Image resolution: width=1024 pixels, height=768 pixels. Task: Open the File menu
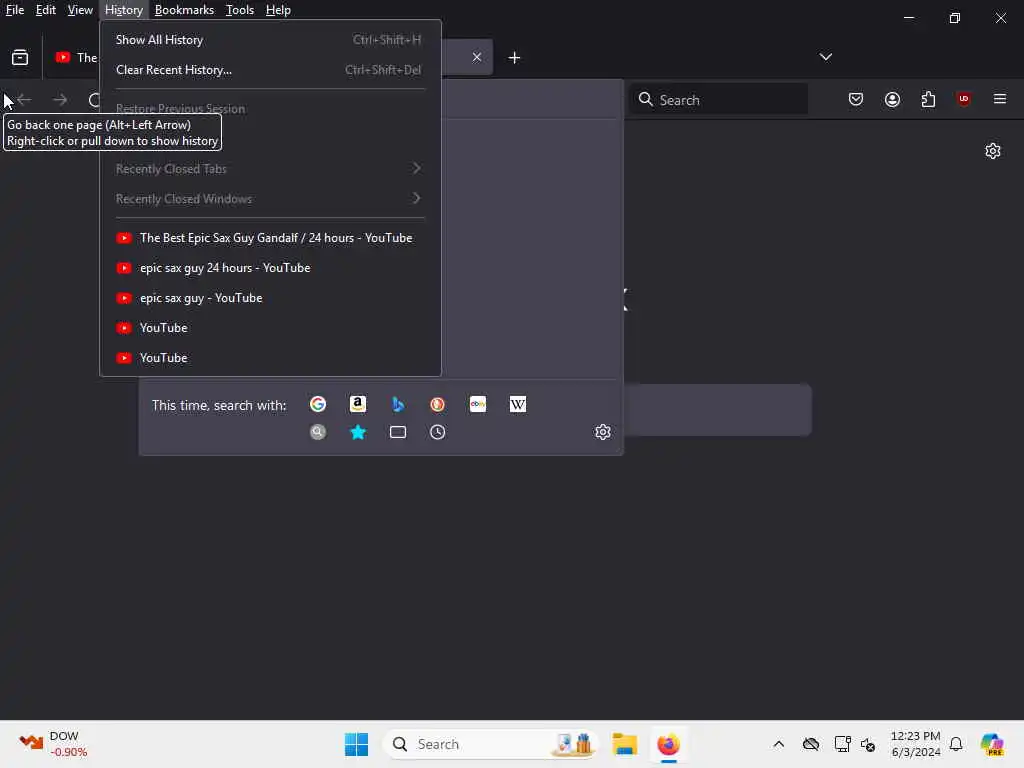click(15, 10)
